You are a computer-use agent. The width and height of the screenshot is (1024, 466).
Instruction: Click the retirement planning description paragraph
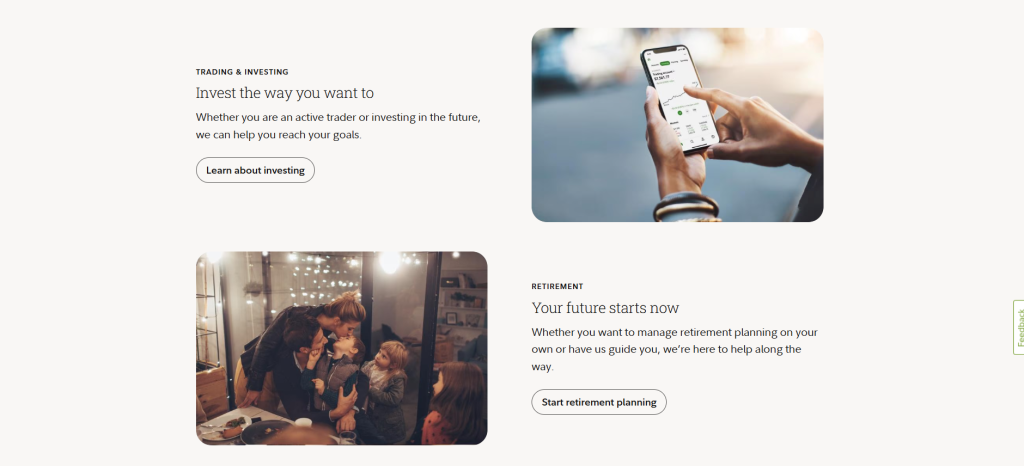pyautogui.click(x=675, y=349)
